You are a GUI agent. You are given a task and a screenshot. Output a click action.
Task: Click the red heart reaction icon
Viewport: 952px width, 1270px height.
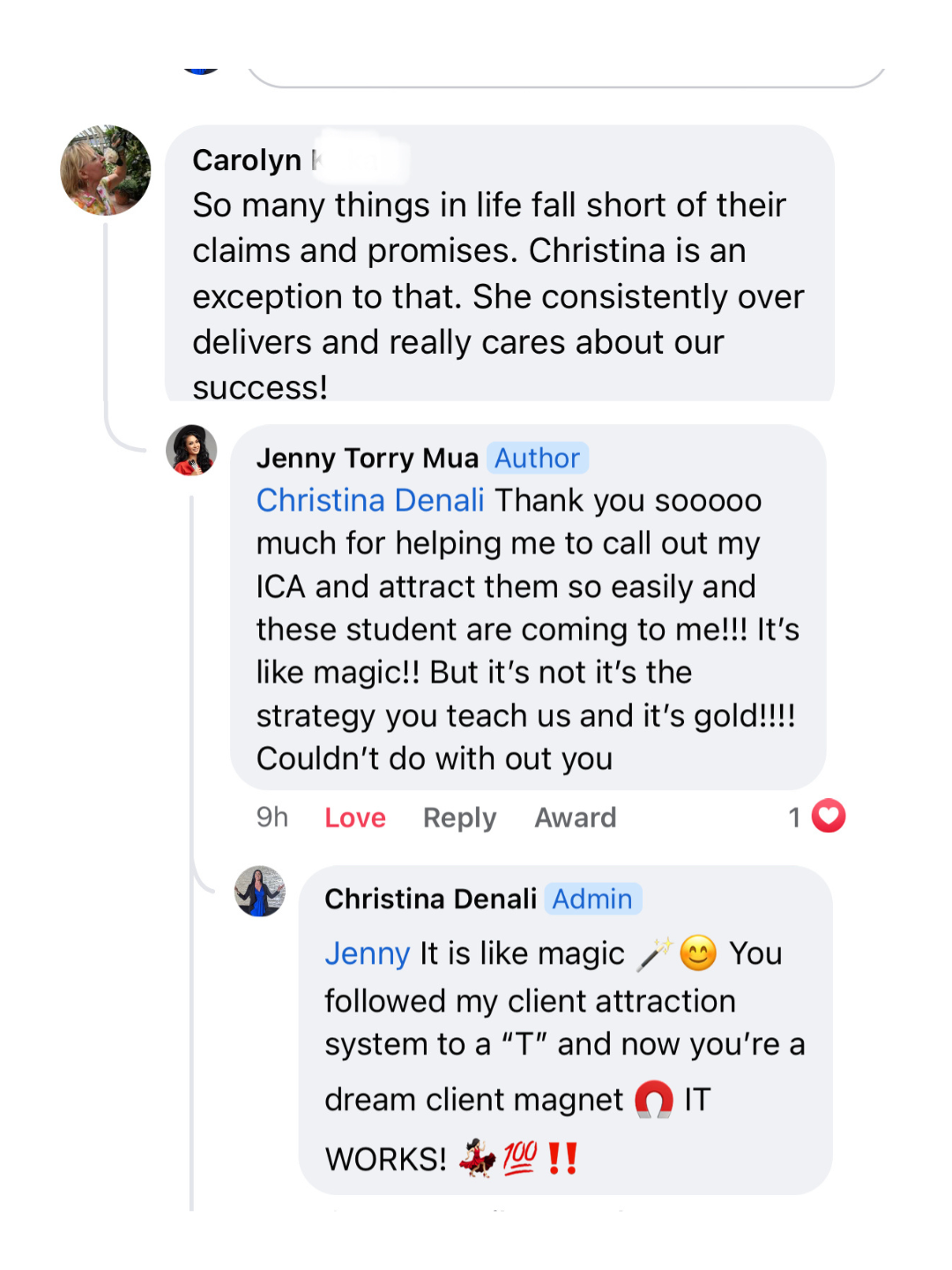pyautogui.click(x=828, y=817)
